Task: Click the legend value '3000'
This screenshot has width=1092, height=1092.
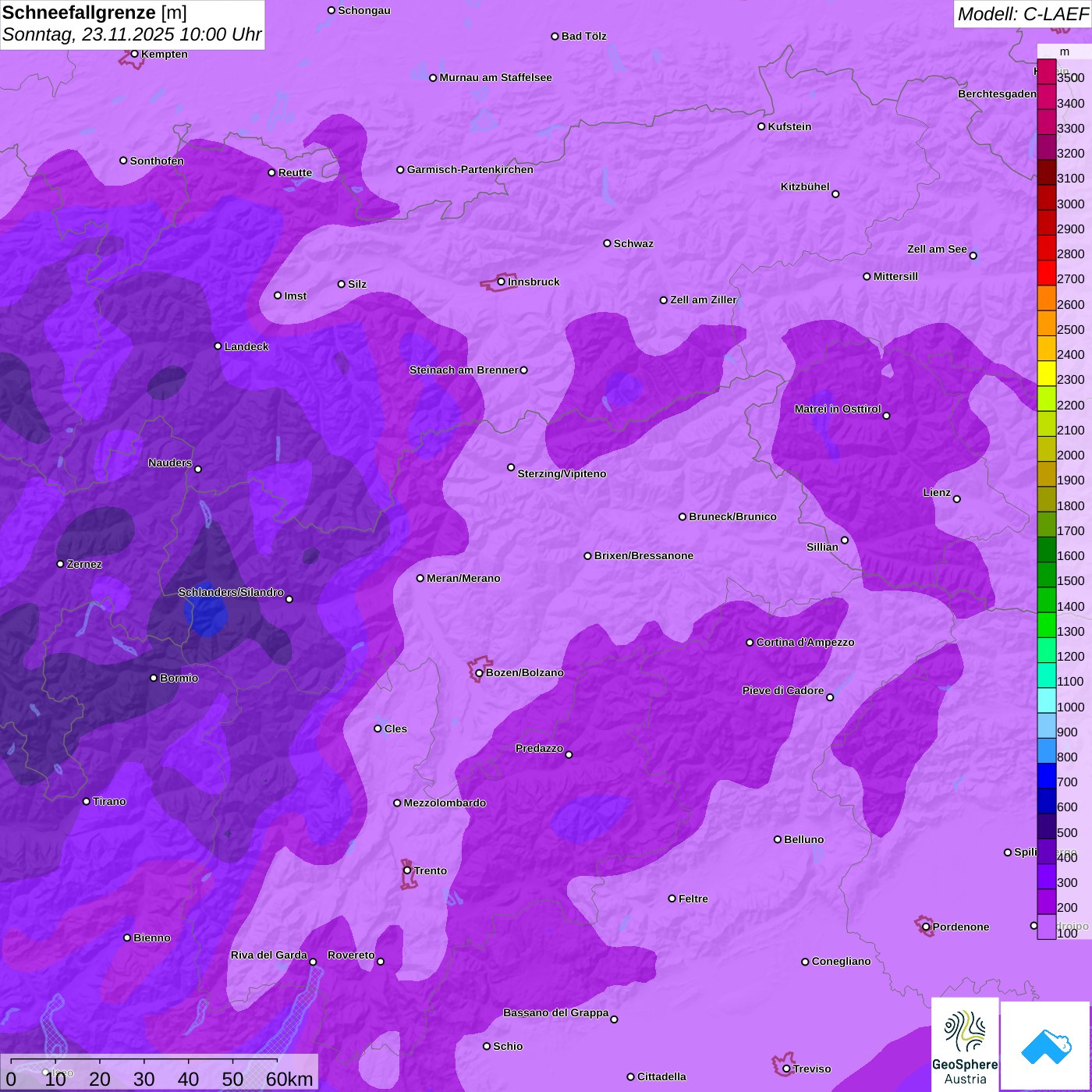Action: [1070, 204]
